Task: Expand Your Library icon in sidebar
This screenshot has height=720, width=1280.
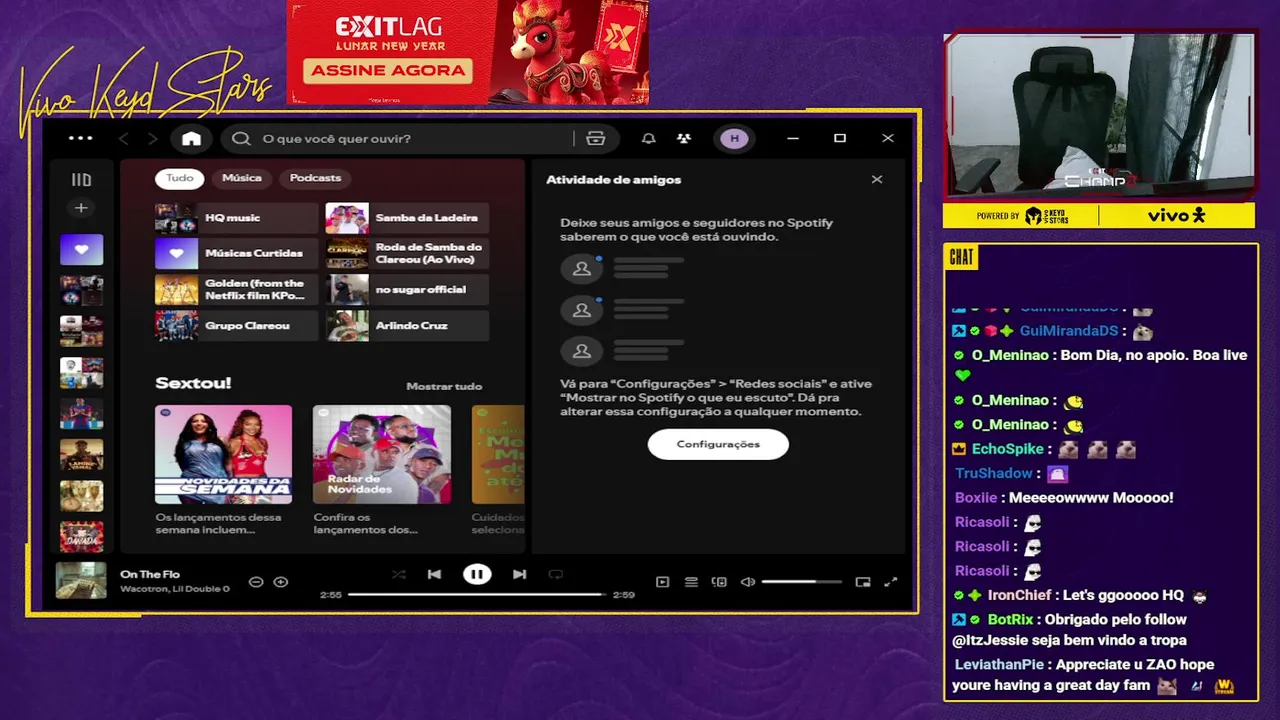Action: coord(81,180)
